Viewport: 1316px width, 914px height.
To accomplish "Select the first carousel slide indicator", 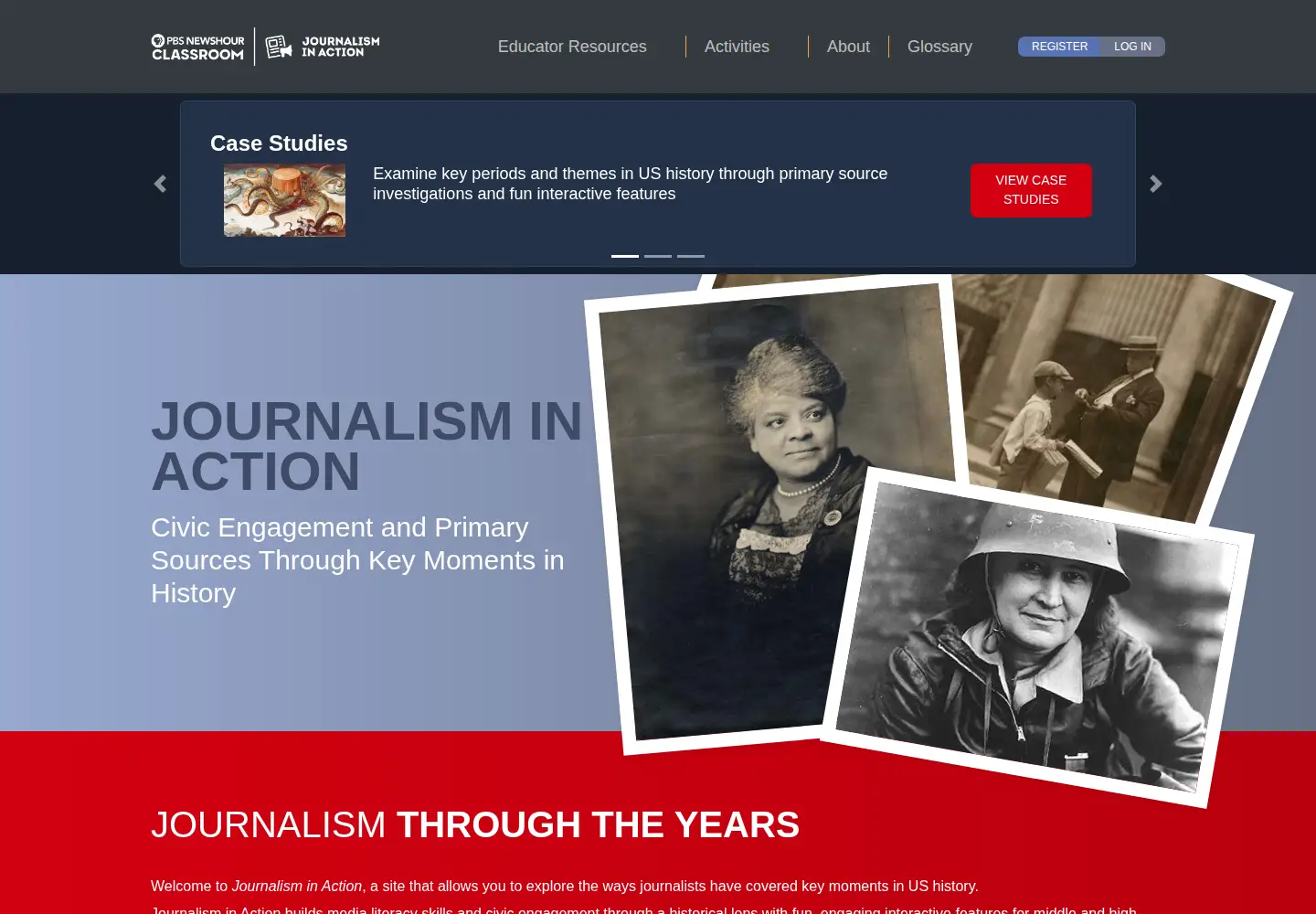I will pos(625,256).
